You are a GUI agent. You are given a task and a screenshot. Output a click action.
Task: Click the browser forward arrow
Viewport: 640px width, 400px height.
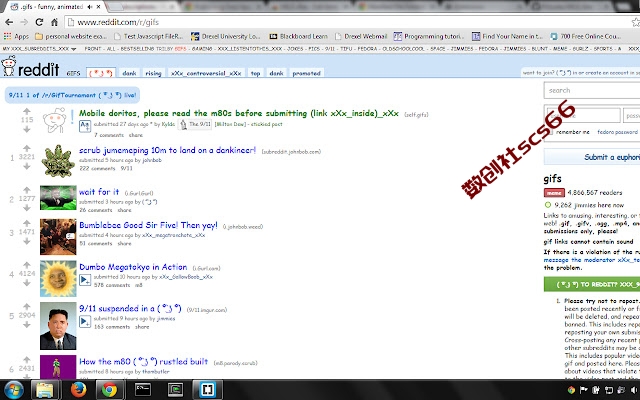pos(24,22)
